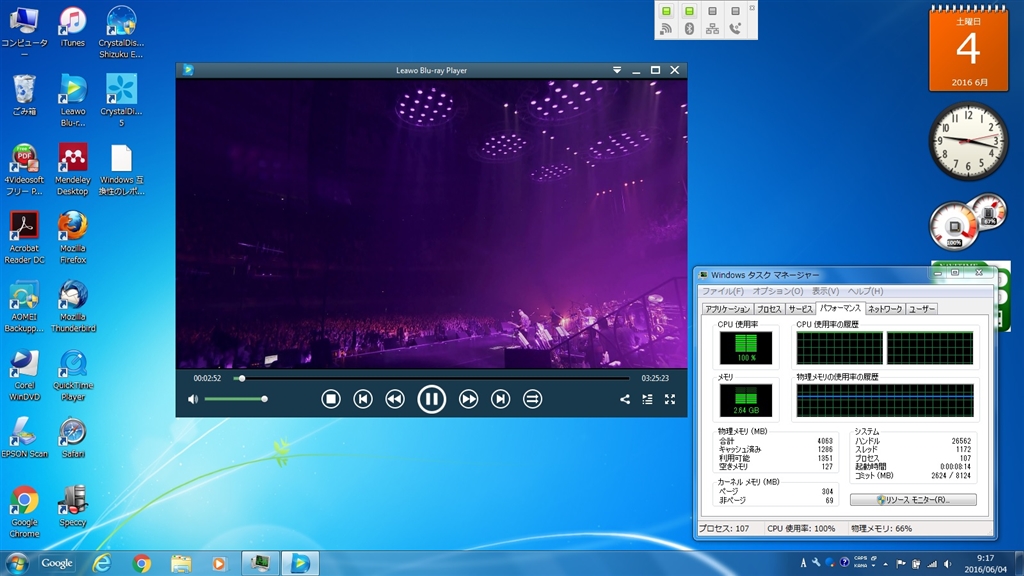1024x576 pixels.
Task: Open the Leawo title bar dropdown menu
Action: click(617, 70)
